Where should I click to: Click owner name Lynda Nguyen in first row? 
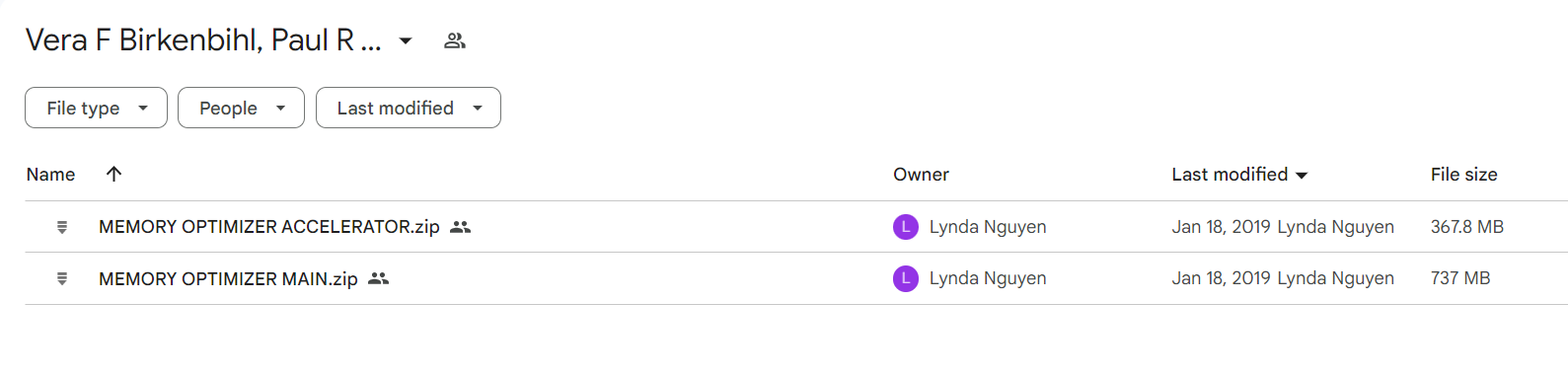click(x=988, y=227)
